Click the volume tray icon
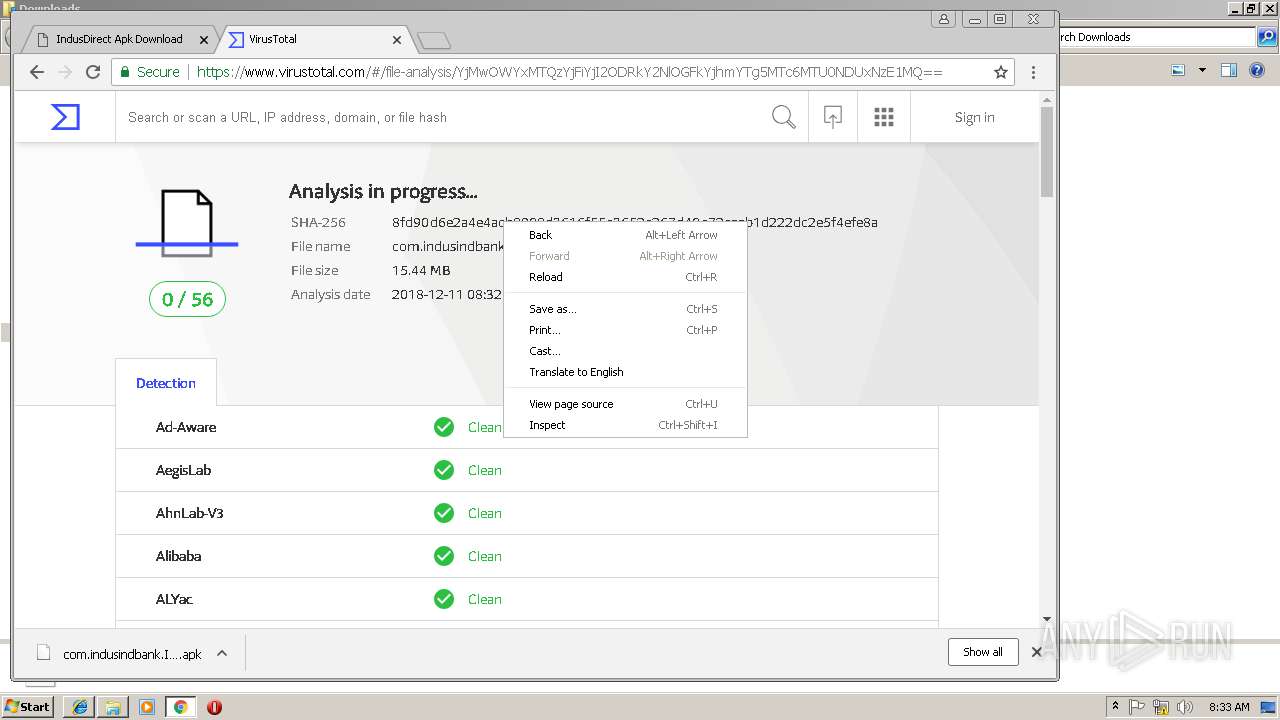This screenshot has width=1280, height=720. click(x=1185, y=707)
